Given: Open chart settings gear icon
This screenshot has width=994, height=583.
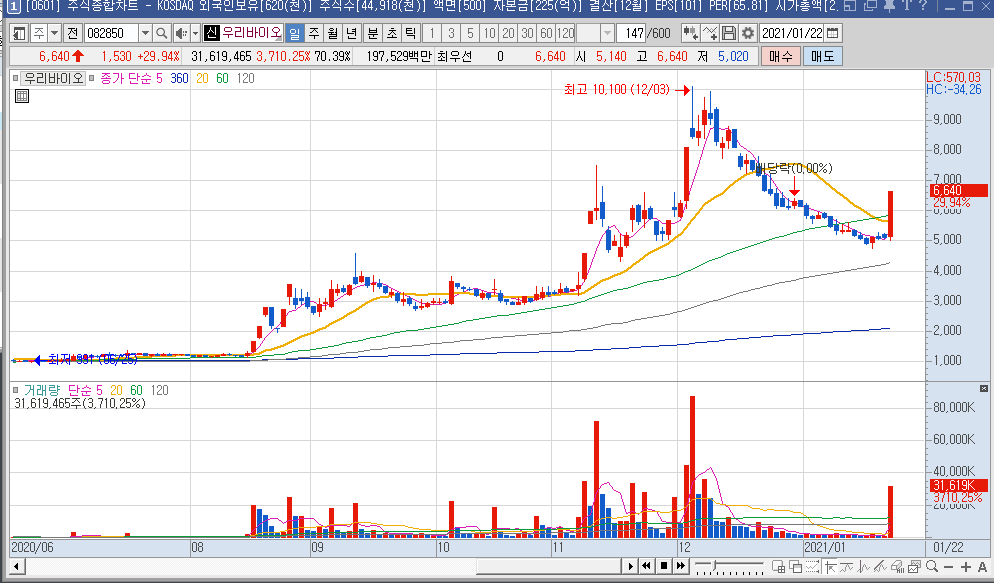Looking at the screenshot, I should [x=748, y=33].
